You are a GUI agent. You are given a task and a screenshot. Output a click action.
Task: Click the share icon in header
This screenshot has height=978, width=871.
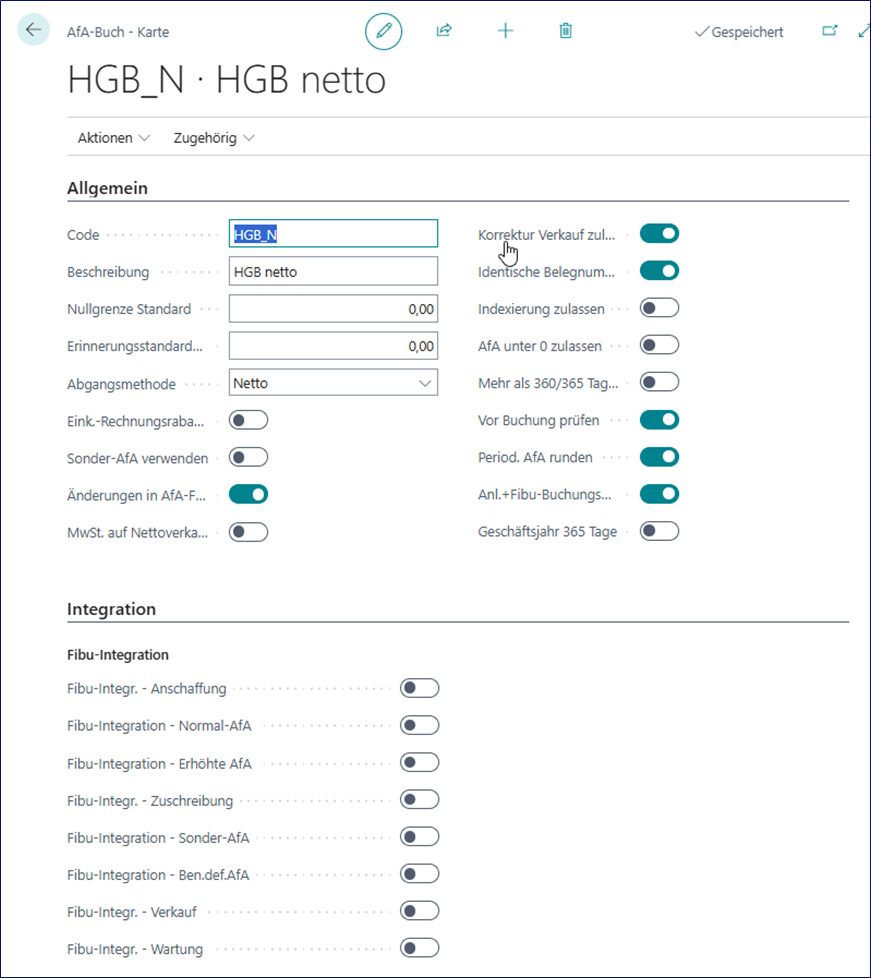pos(444,31)
